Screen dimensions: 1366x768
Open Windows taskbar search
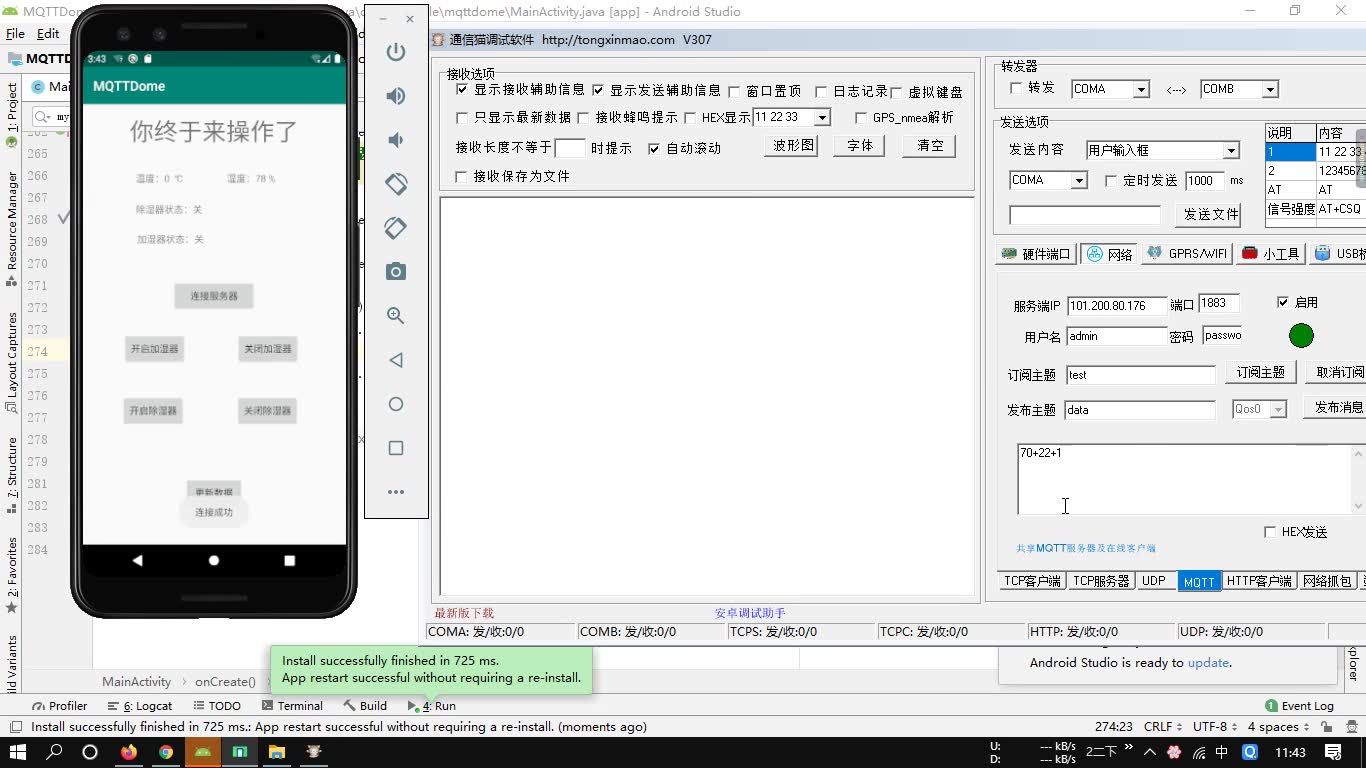[54, 752]
